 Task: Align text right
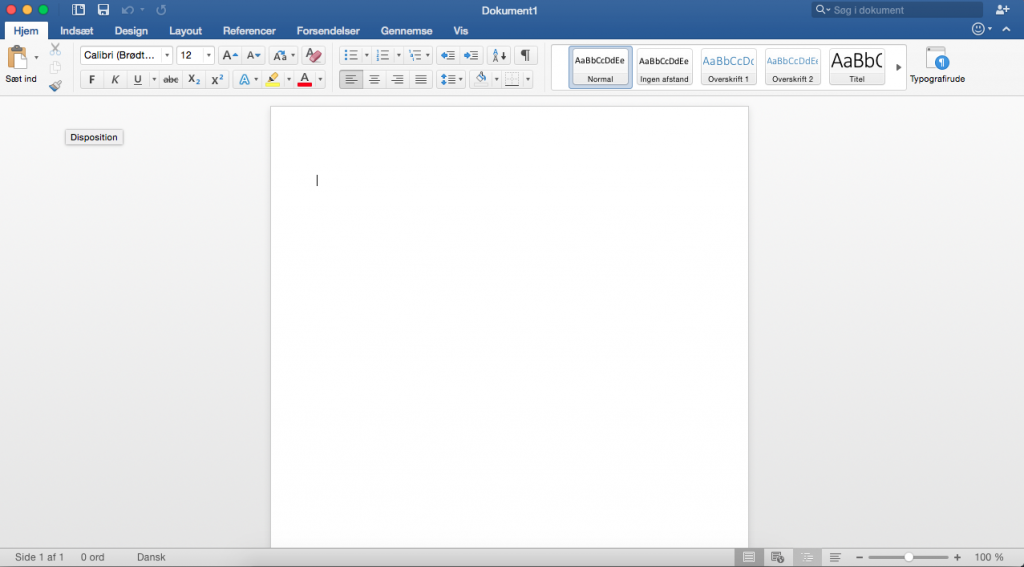(398, 80)
